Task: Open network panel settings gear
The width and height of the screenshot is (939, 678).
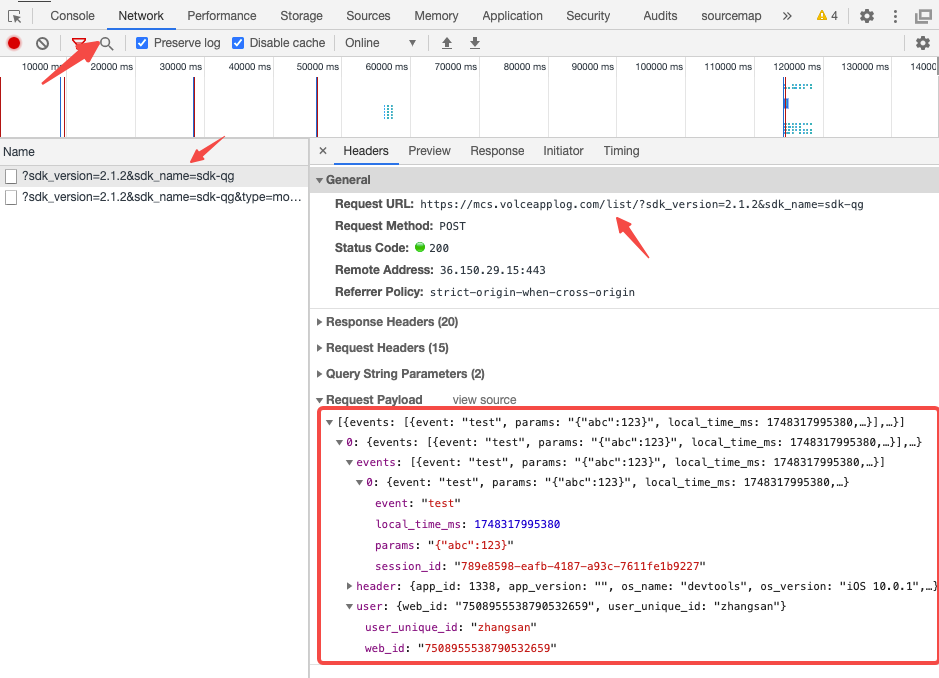Action: (x=923, y=43)
